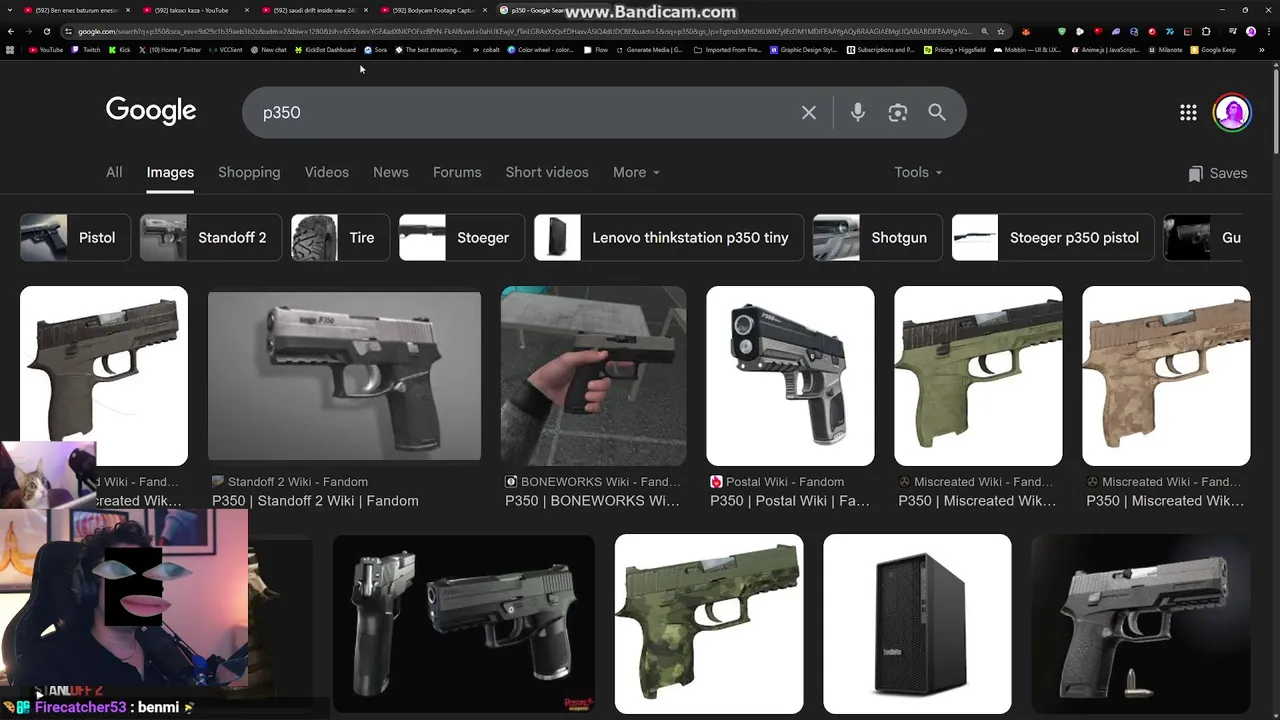Open the Imported From Firefox bookmark folder
Image resolution: width=1280 pixels, height=720 pixels.
point(728,49)
